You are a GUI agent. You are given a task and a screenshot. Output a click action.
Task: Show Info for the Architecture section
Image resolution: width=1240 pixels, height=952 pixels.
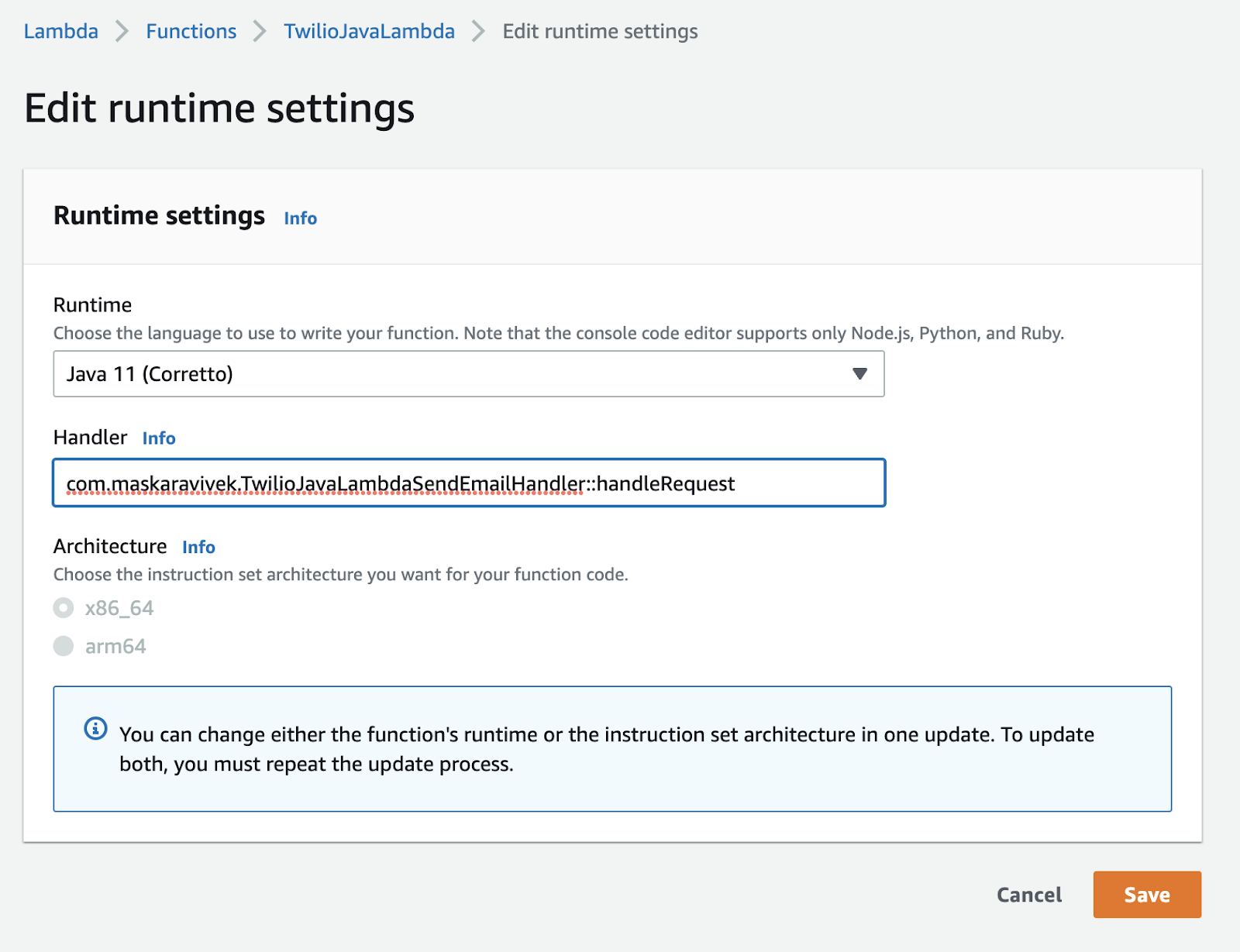click(x=198, y=547)
